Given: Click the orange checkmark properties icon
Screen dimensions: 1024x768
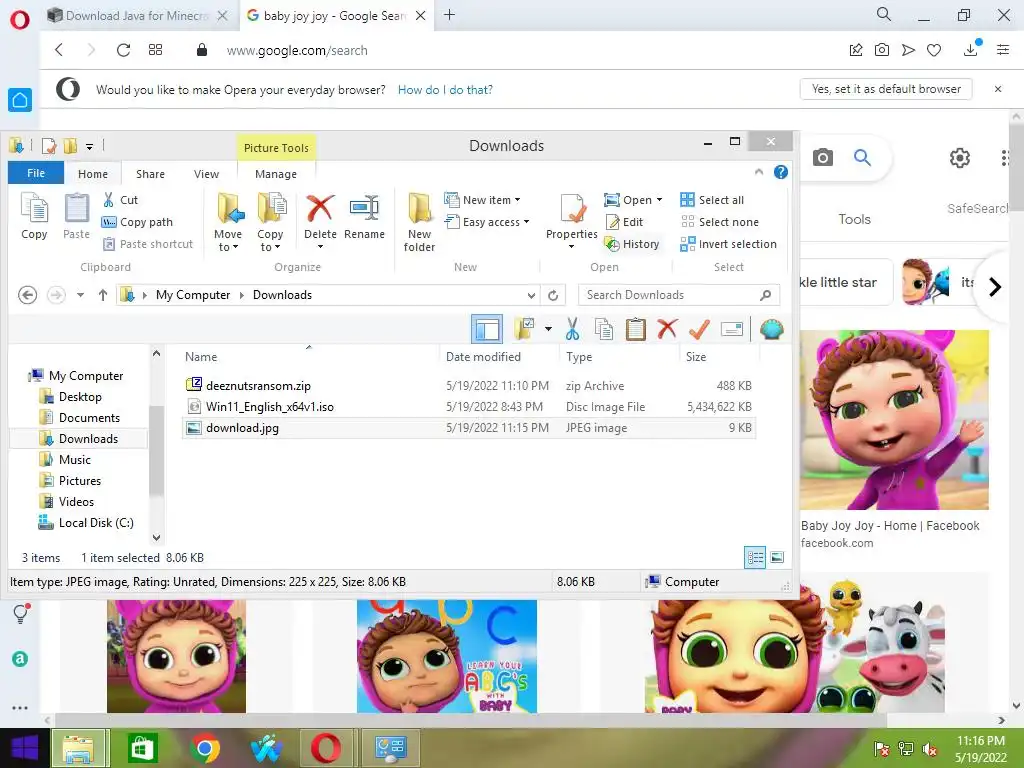Looking at the screenshot, I should coord(699,329).
